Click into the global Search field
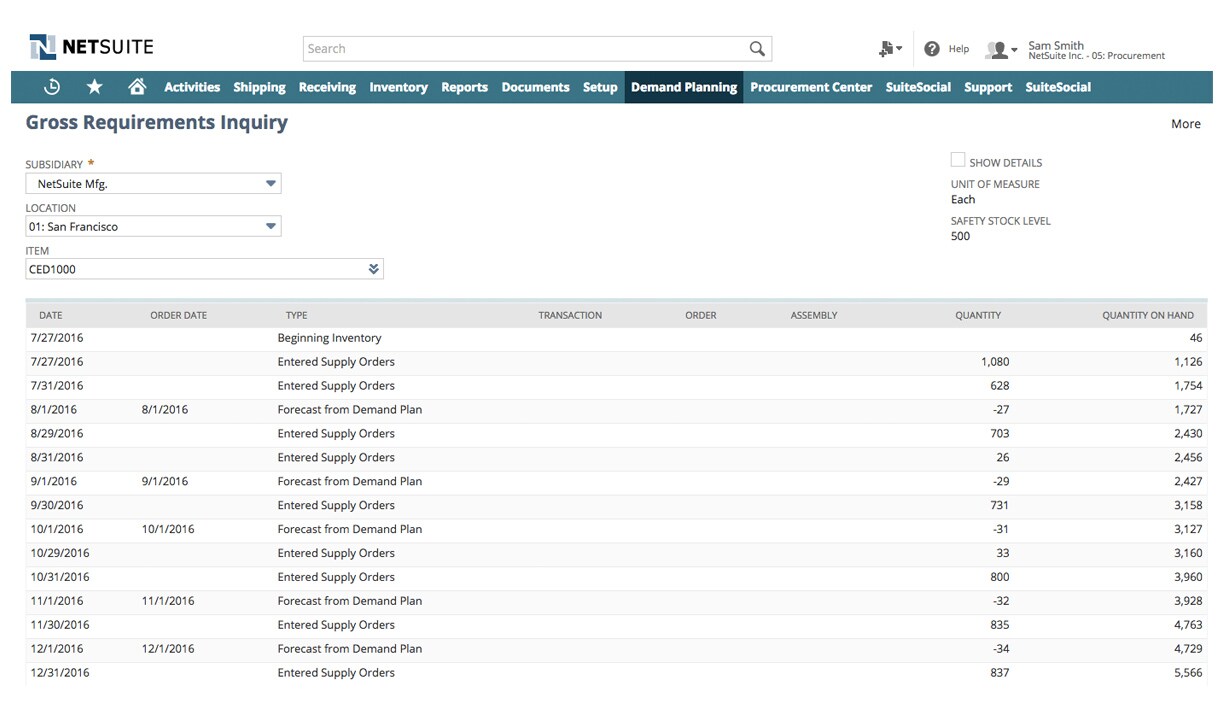1224x715 pixels. pyautogui.click(x=537, y=48)
